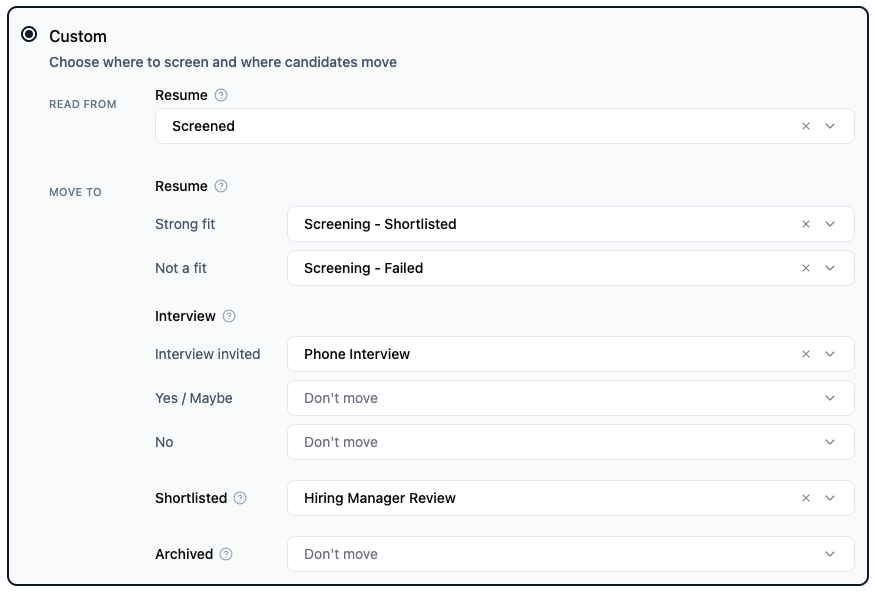Remove the Screening - Failed selection
This screenshot has height=593, width=876.
(806, 268)
